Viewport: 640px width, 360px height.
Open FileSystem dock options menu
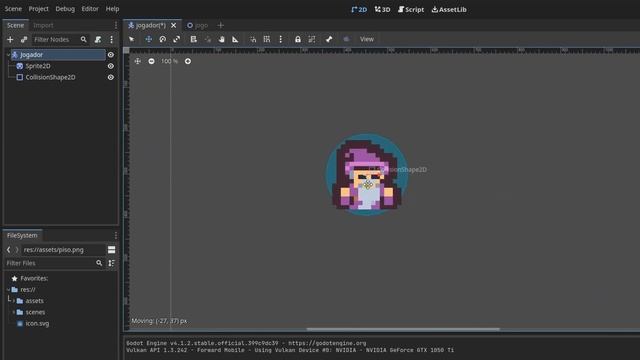pyautogui.click(x=116, y=236)
